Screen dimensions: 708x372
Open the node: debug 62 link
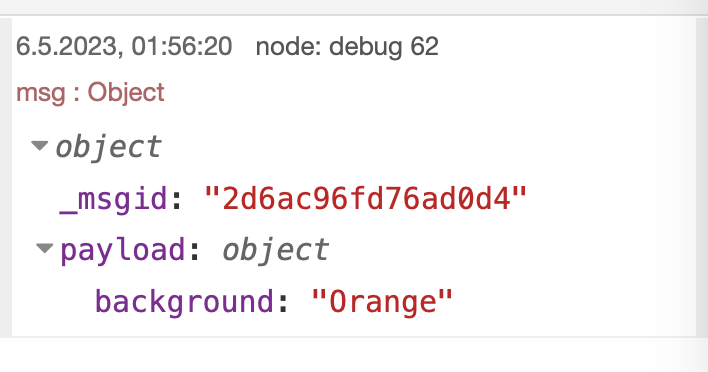(x=347, y=46)
